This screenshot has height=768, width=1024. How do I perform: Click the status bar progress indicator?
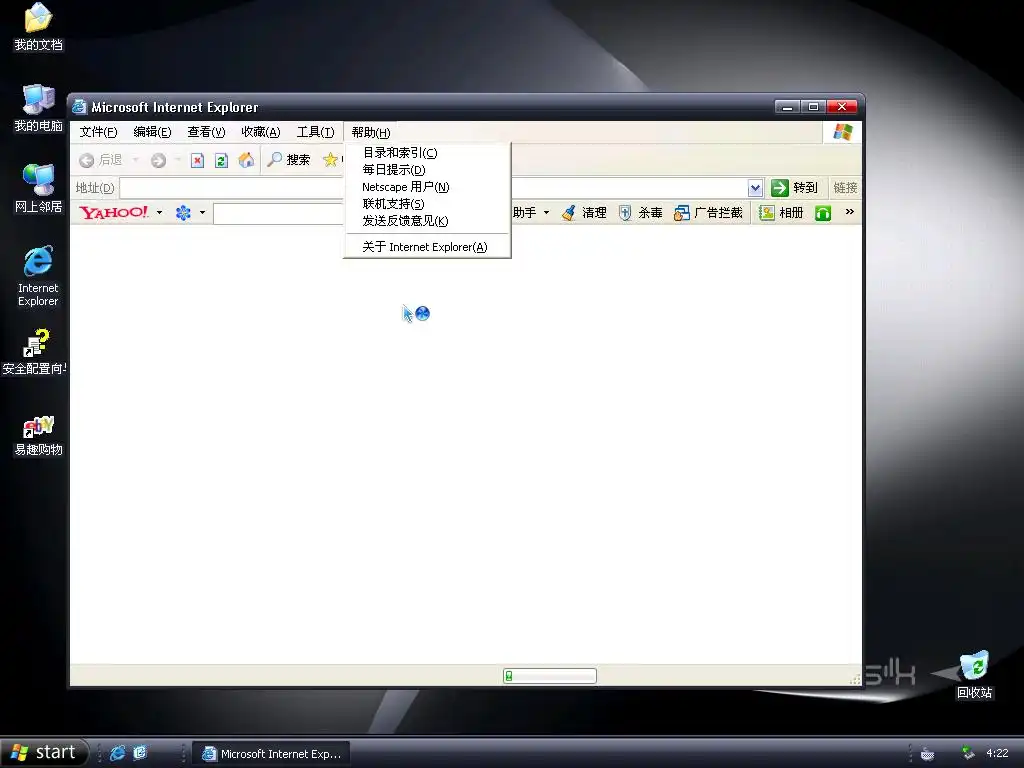coord(550,676)
